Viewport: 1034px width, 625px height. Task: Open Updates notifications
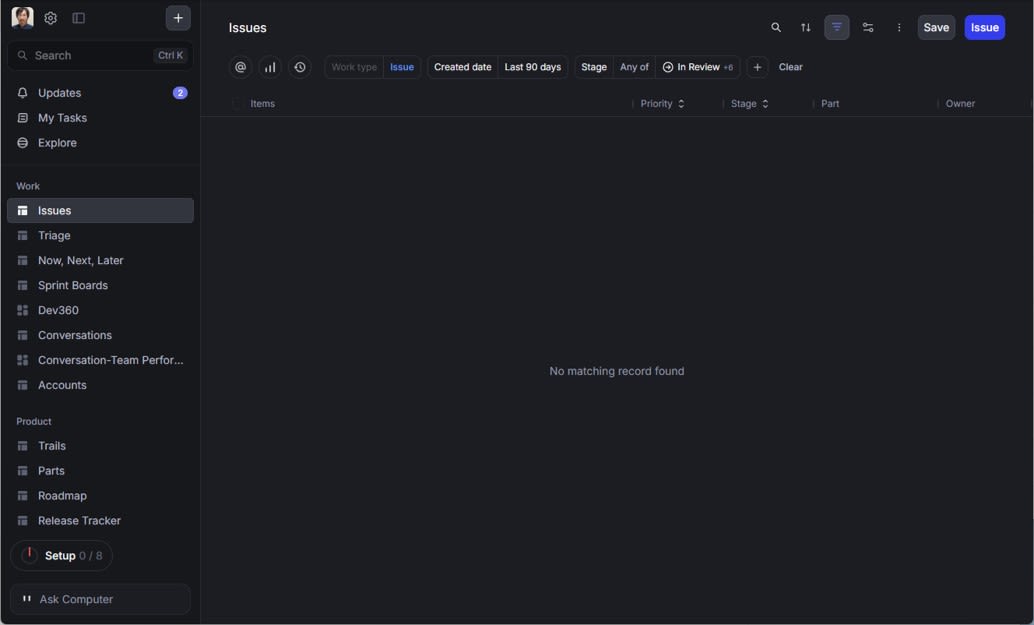(x=100, y=93)
